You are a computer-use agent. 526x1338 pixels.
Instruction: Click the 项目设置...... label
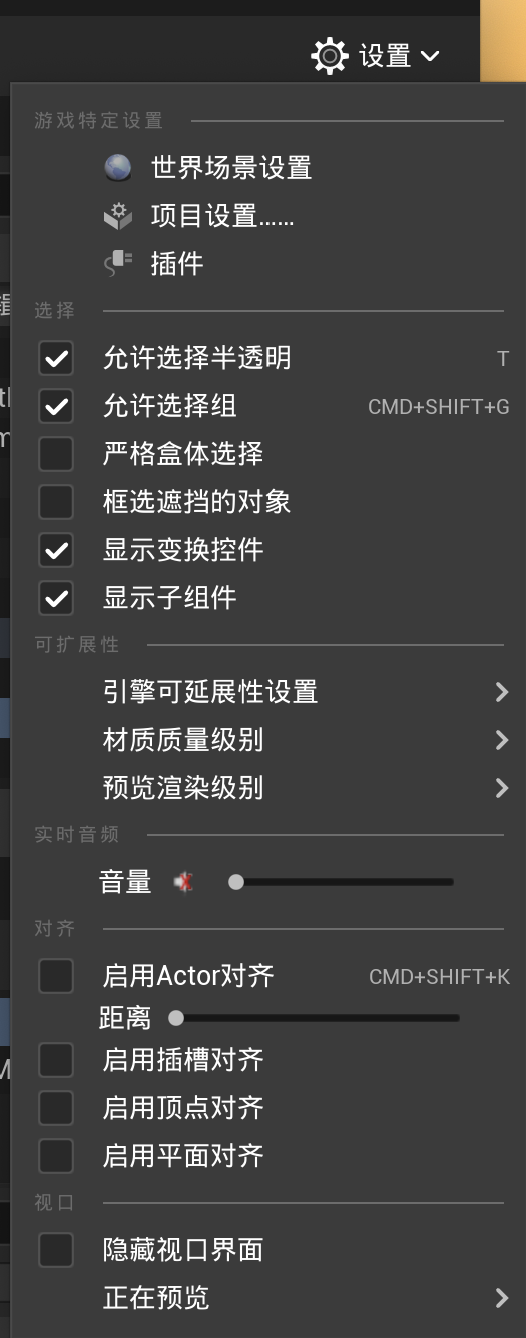(x=222, y=215)
